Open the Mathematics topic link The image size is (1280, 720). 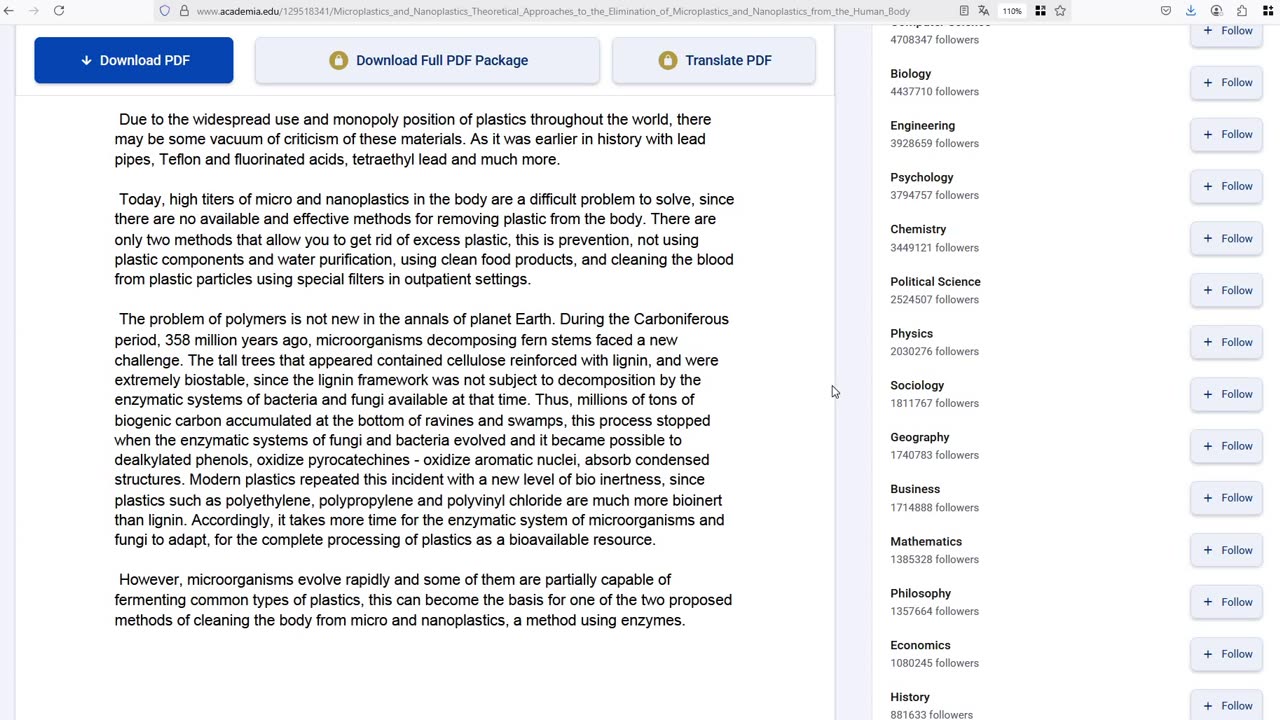pos(926,542)
